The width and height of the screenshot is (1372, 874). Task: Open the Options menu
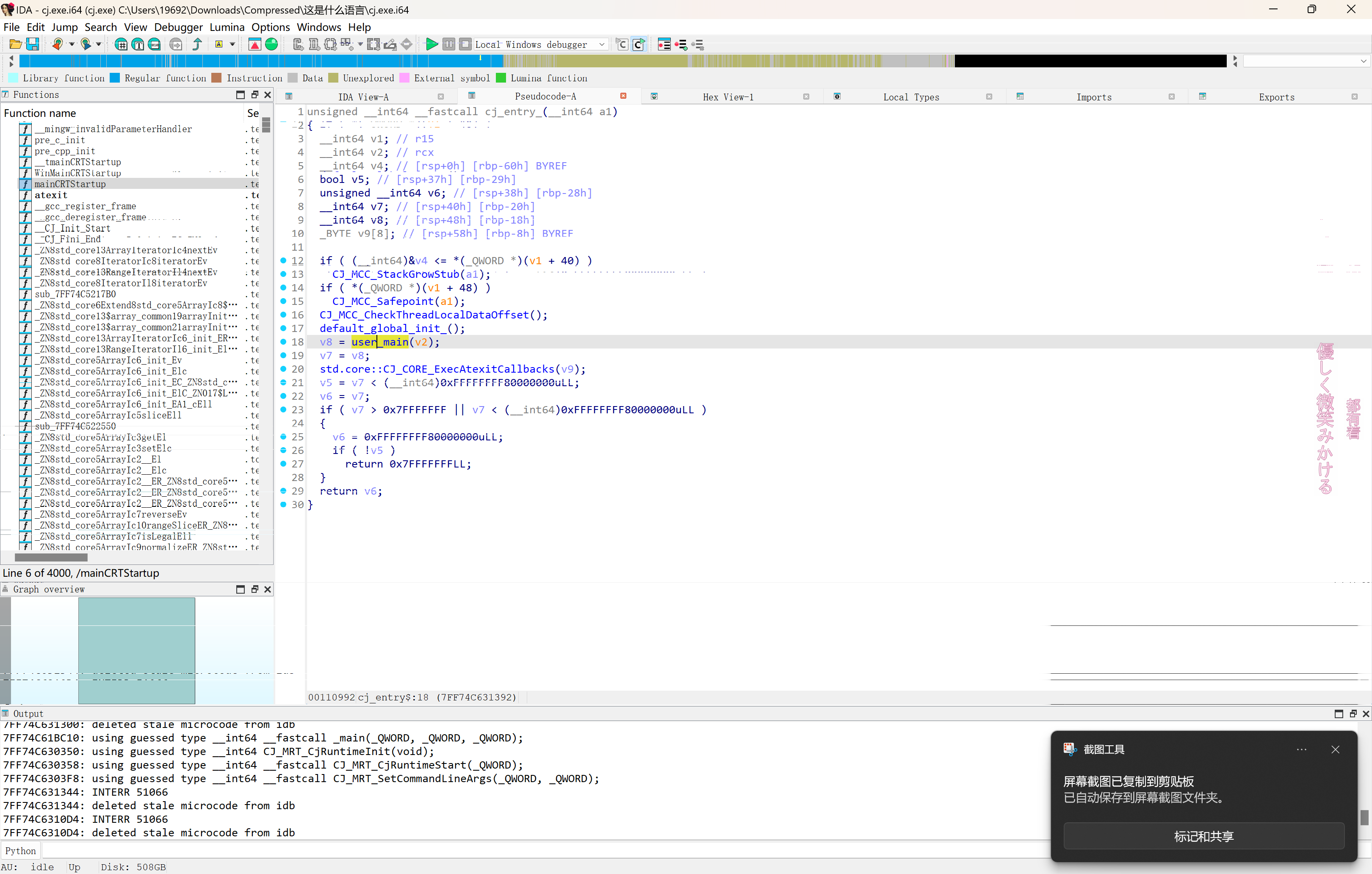tap(271, 27)
